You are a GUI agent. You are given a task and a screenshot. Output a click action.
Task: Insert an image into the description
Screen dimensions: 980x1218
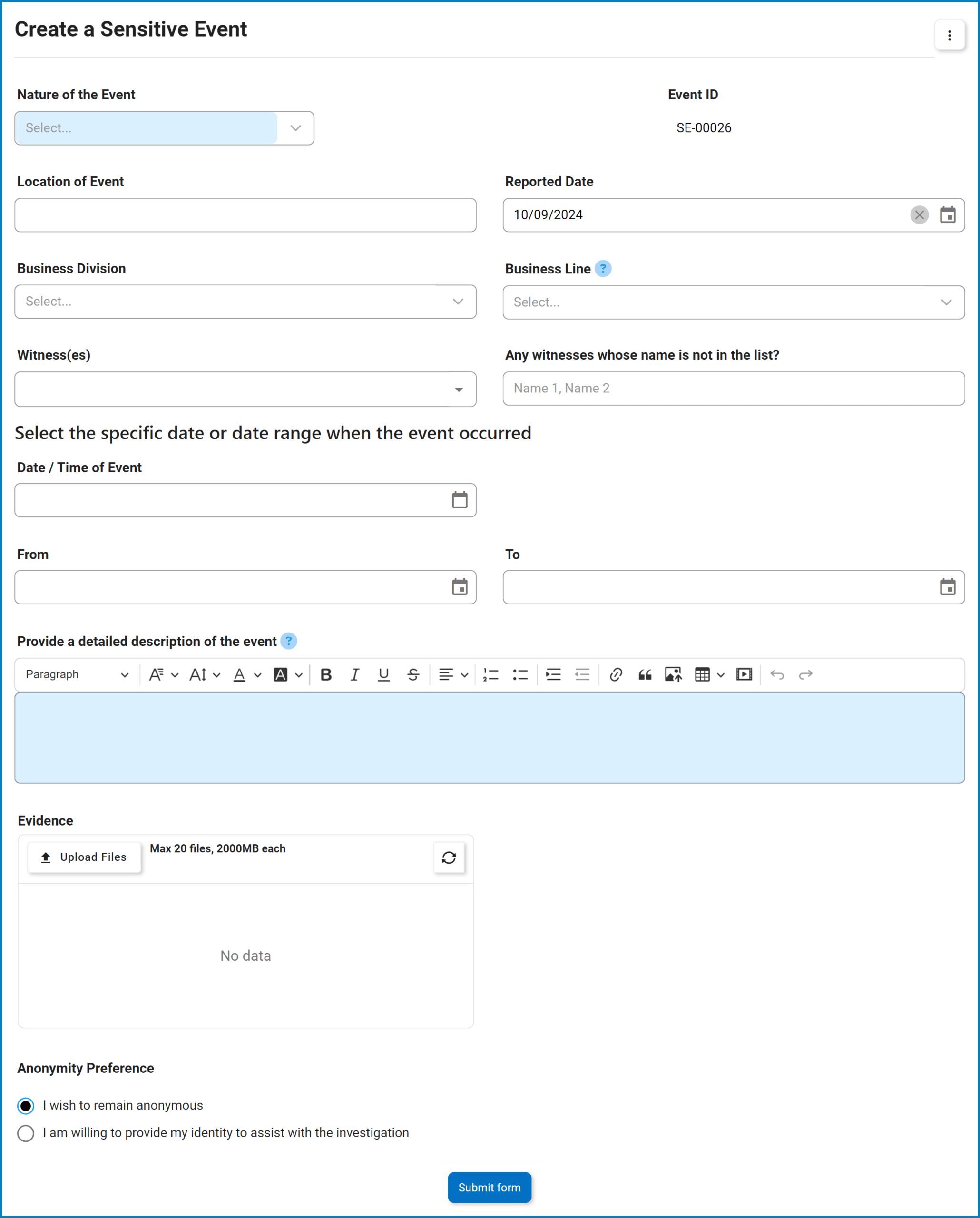pyautogui.click(x=673, y=674)
